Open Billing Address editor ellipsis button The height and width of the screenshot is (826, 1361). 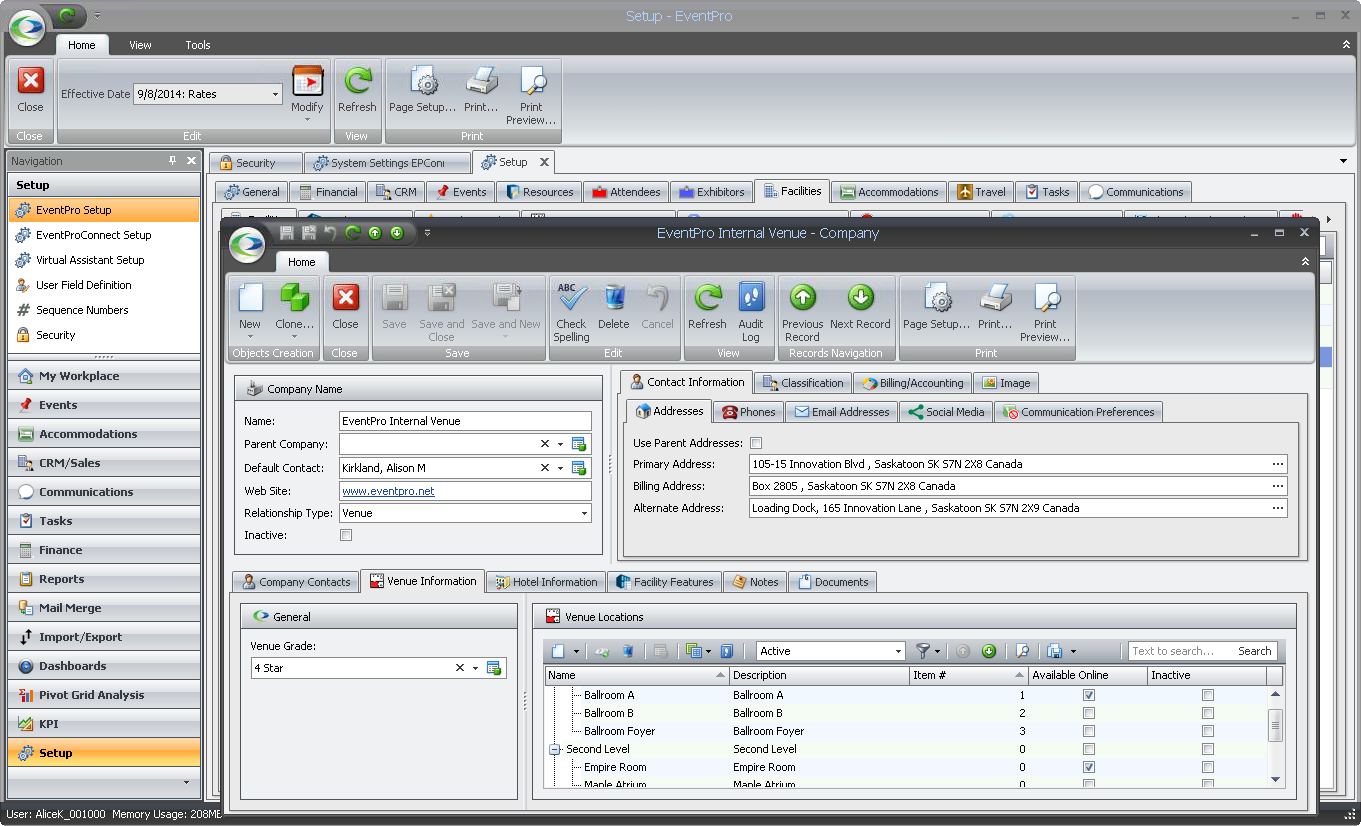click(1278, 486)
